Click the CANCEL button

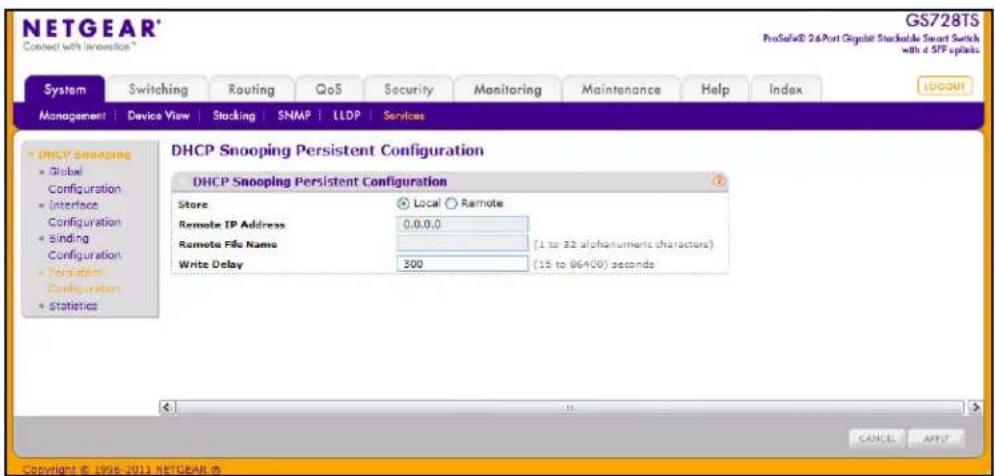coord(876,439)
